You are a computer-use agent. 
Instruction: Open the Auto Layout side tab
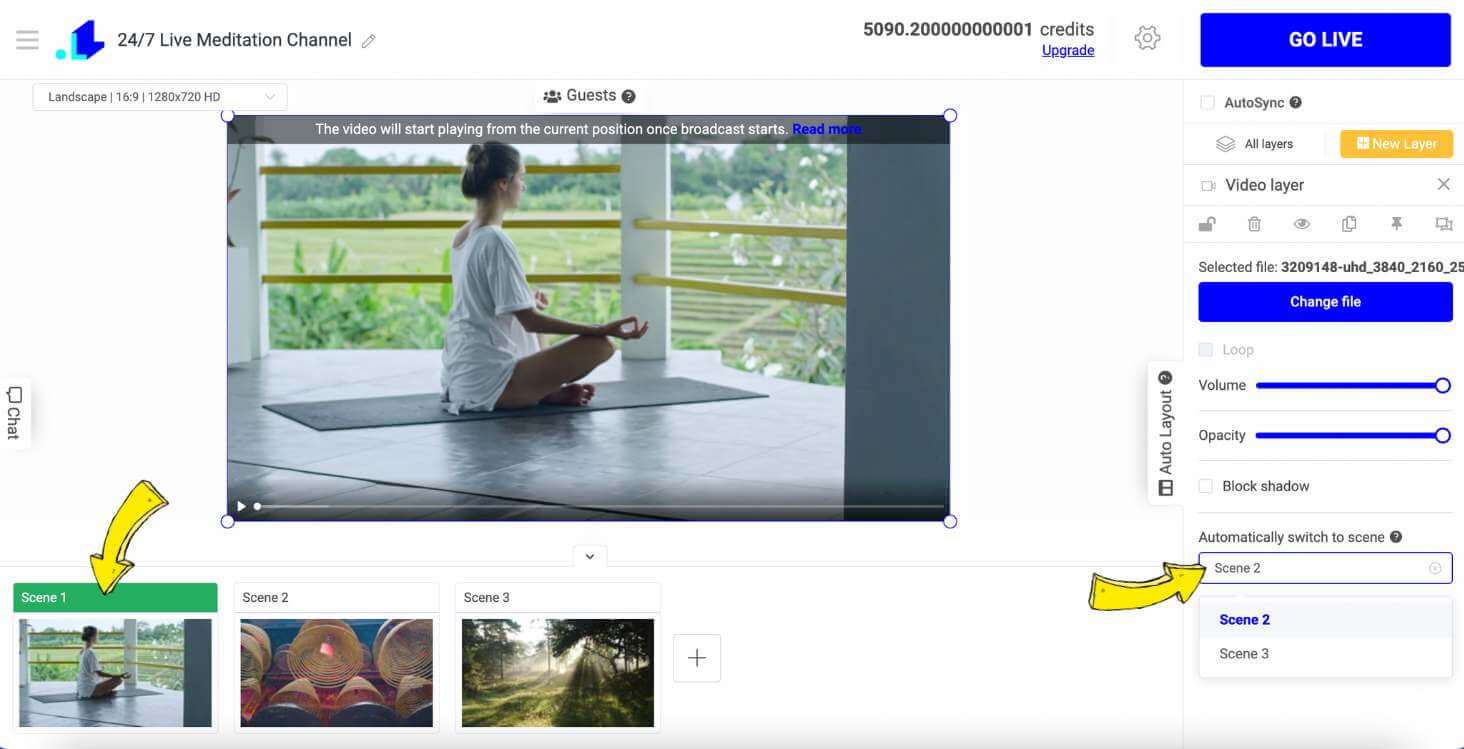click(1165, 433)
